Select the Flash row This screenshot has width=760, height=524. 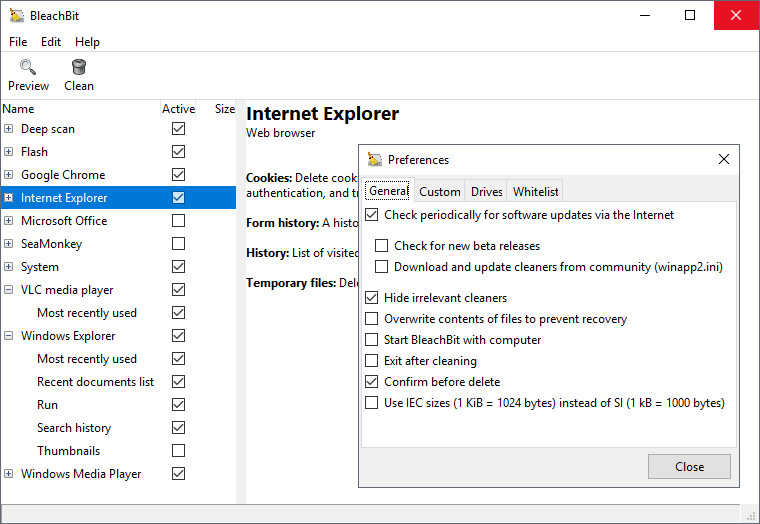click(118, 152)
